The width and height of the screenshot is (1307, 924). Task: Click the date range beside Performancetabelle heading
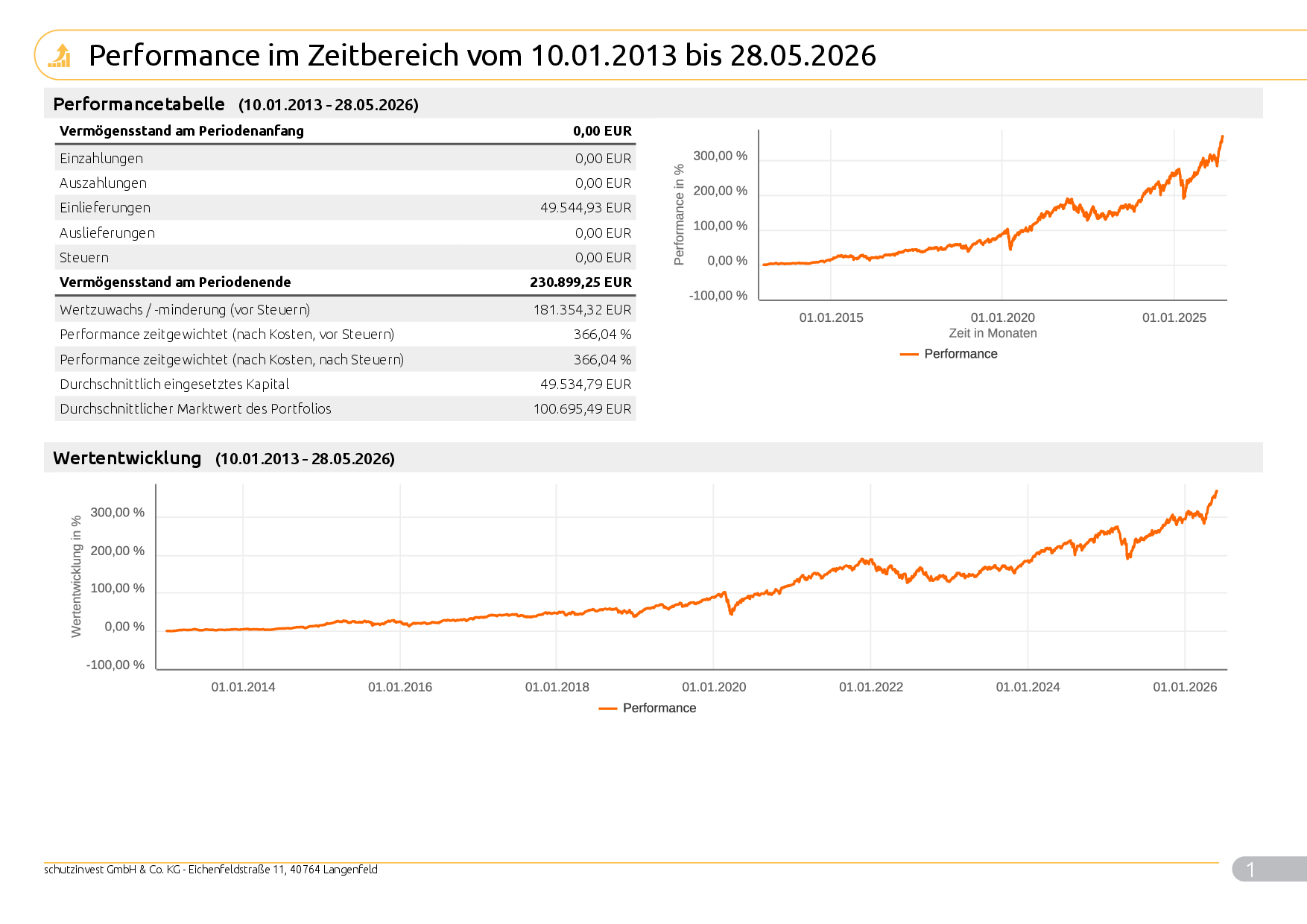329,105
